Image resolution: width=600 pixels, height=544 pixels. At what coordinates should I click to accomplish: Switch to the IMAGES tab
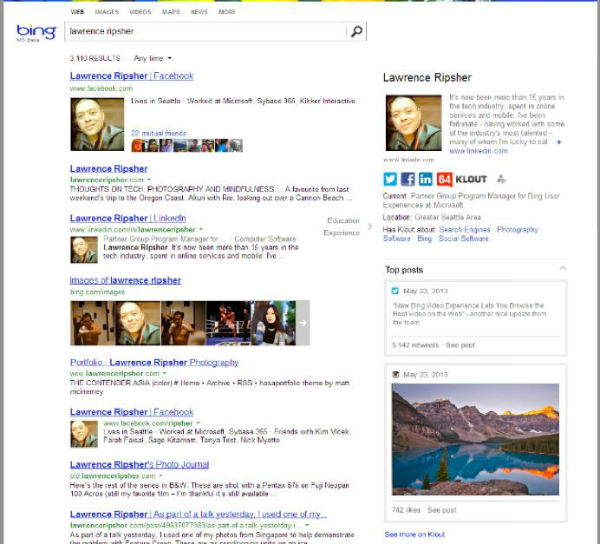(107, 12)
